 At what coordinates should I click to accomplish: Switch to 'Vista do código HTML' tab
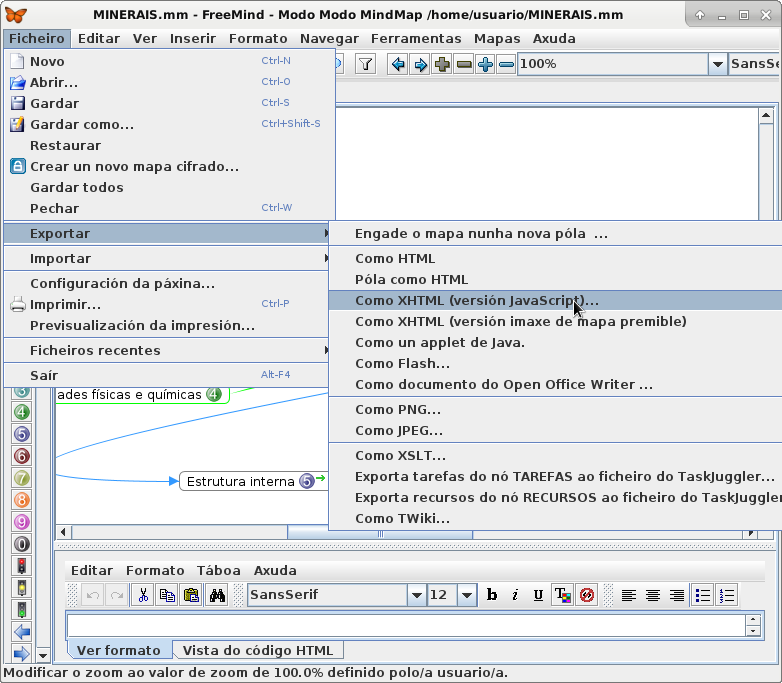tap(259, 650)
